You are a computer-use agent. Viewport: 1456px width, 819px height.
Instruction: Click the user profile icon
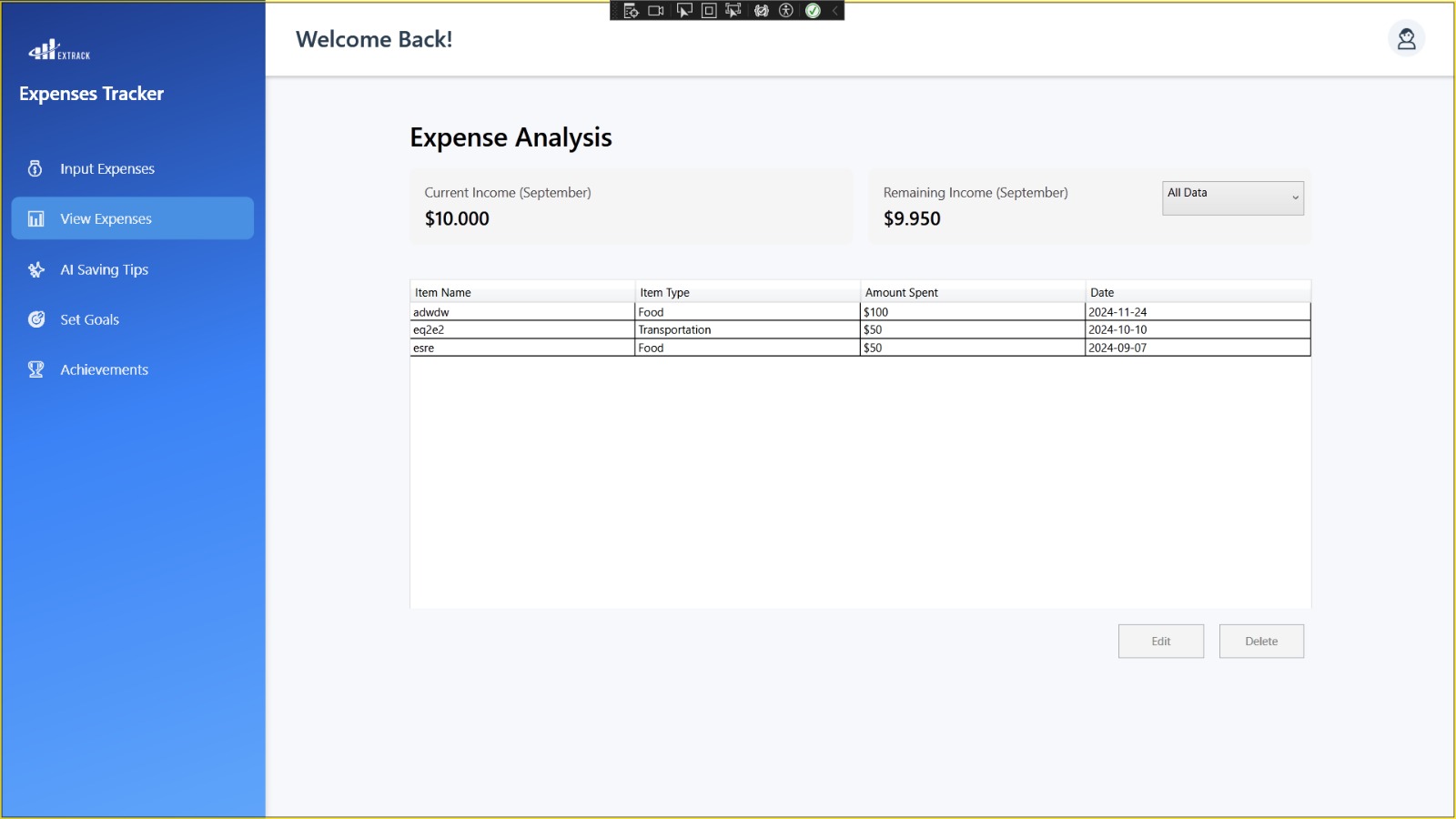pos(1406,39)
